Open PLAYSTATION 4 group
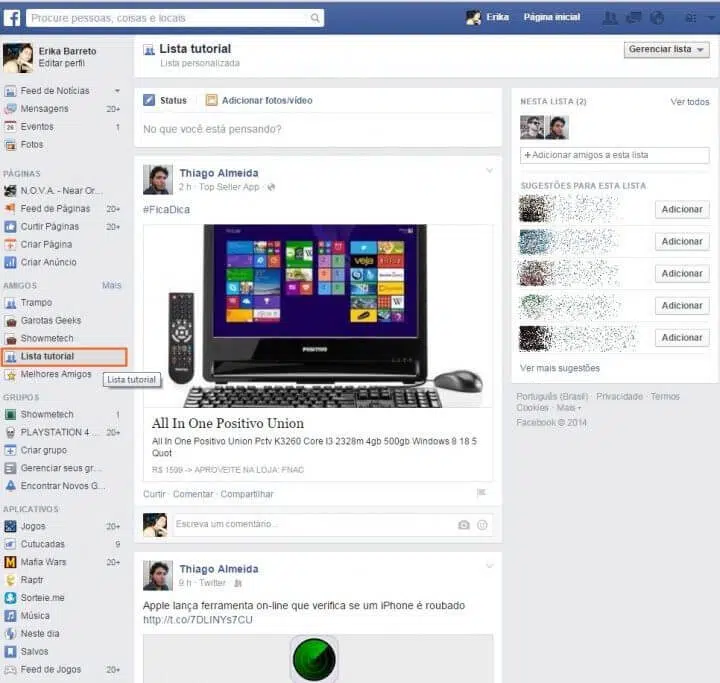Image resolution: width=720 pixels, height=683 pixels. click(x=62, y=432)
